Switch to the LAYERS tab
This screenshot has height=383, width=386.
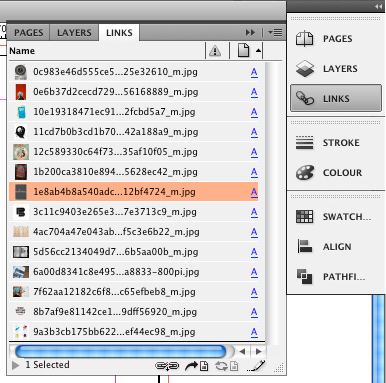pos(74,33)
